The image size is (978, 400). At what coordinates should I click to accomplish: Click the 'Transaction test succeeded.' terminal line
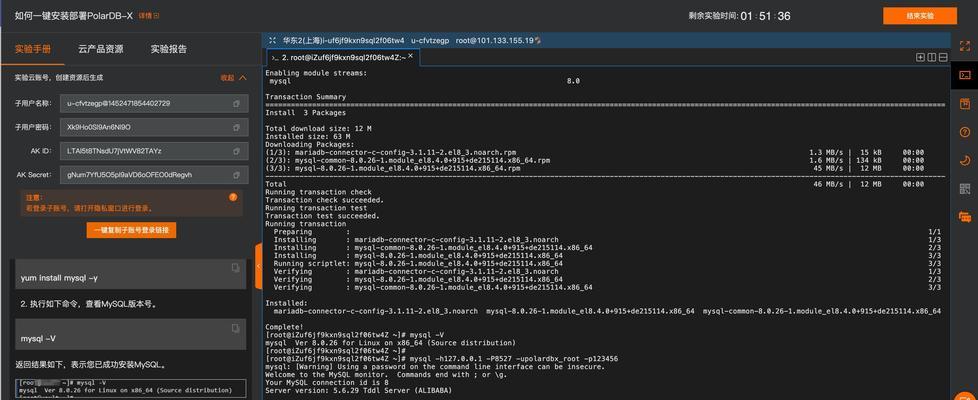pyautogui.click(x=322, y=216)
